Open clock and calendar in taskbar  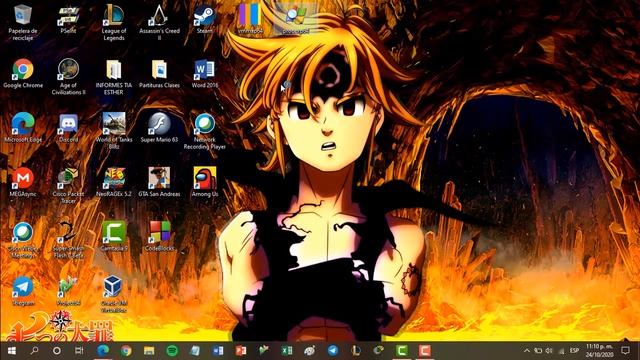[x=600, y=351]
